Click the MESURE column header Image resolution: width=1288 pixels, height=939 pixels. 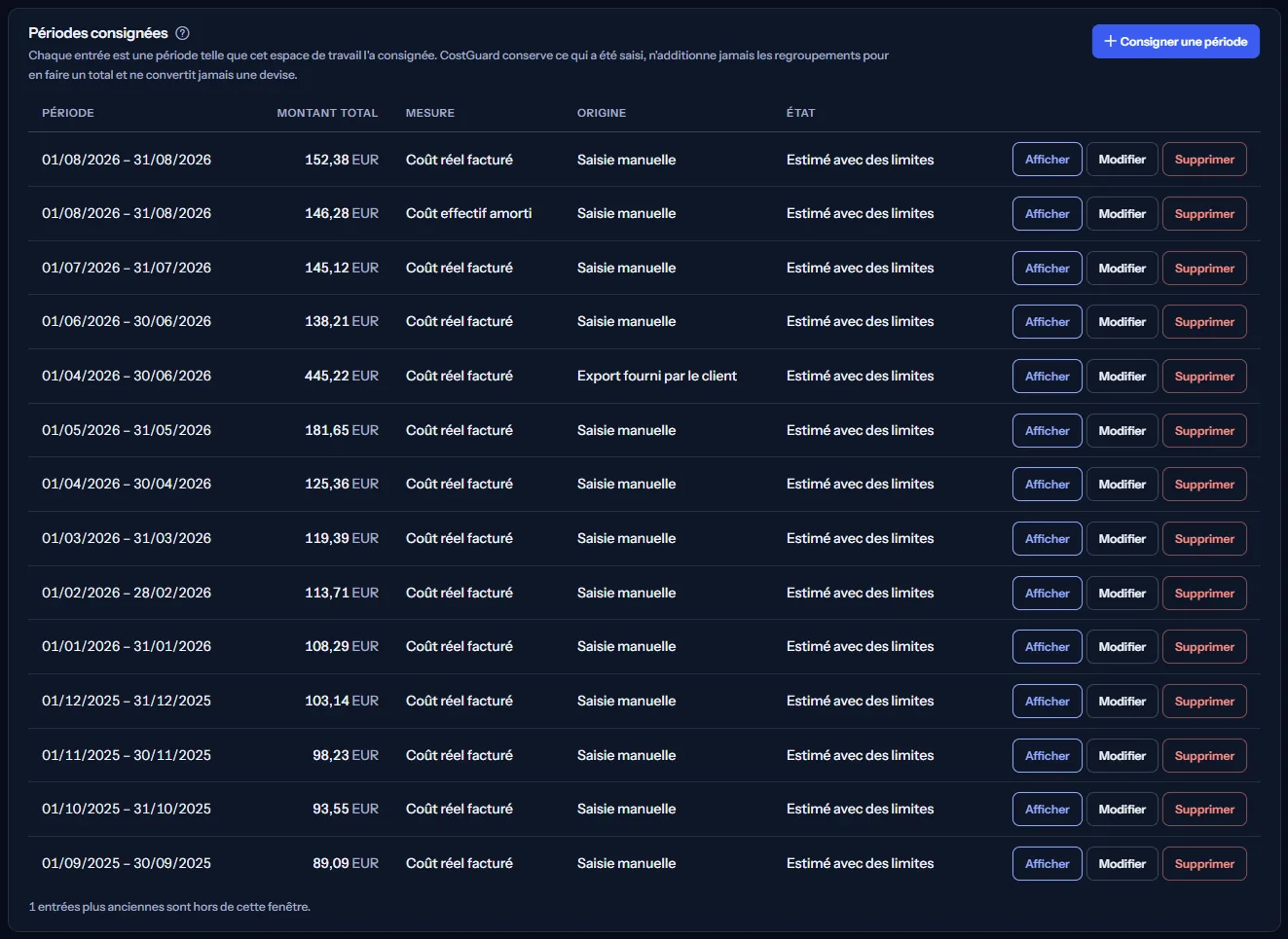tap(430, 113)
